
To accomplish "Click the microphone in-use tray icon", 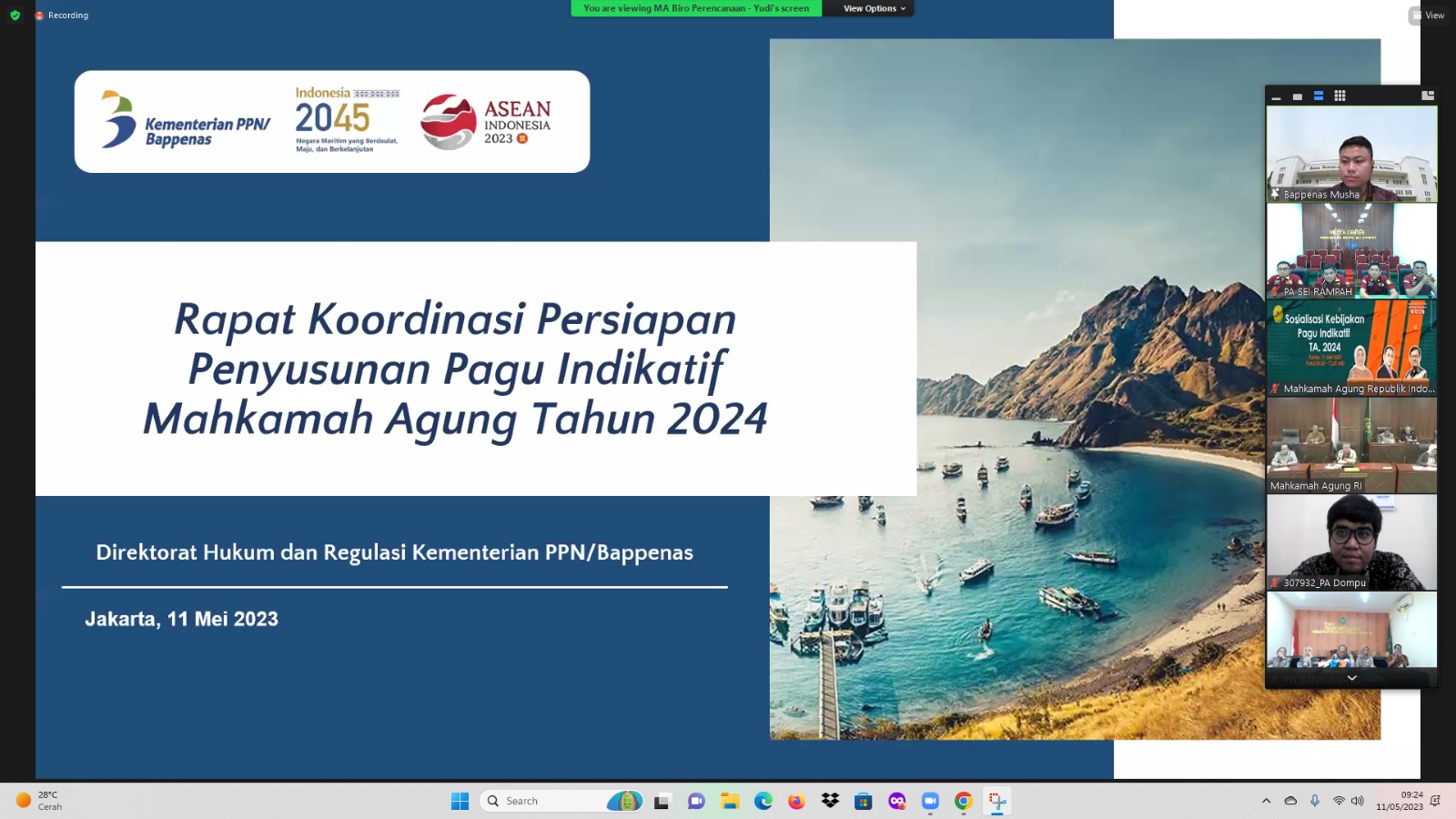I will (1314, 801).
